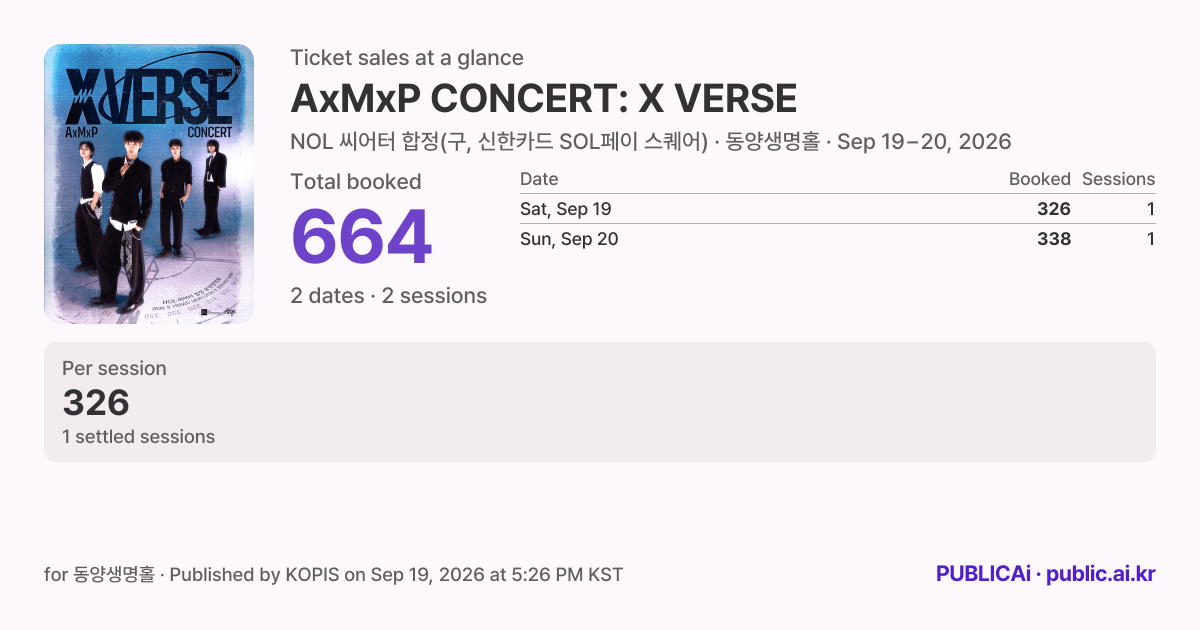Select the Sat, Sep 19 row

(x=837, y=209)
